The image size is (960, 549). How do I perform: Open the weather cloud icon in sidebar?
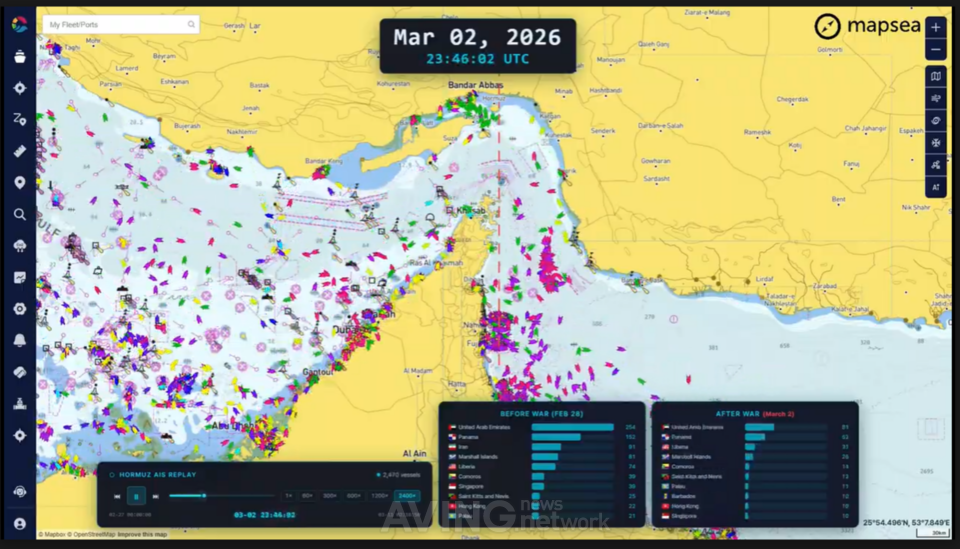(19, 246)
